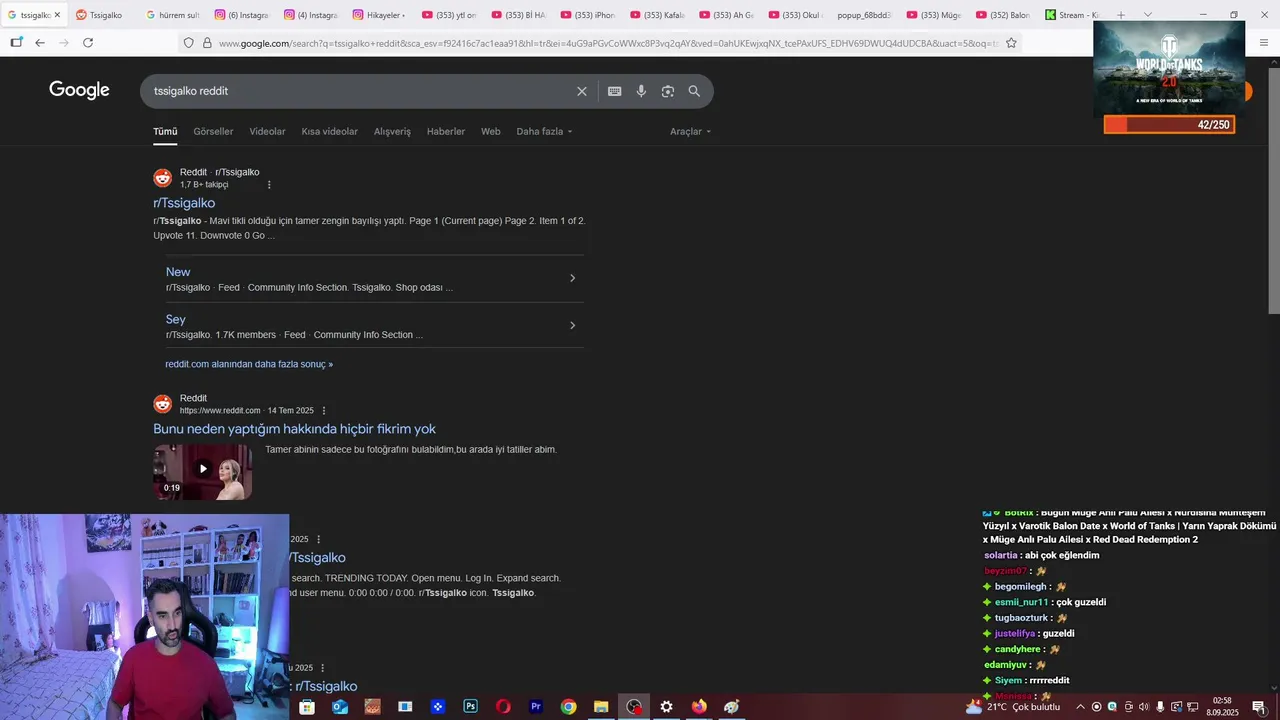Open Microsoft Store from the taskbar
The height and width of the screenshot is (720, 1280).
tap(307, 707)
